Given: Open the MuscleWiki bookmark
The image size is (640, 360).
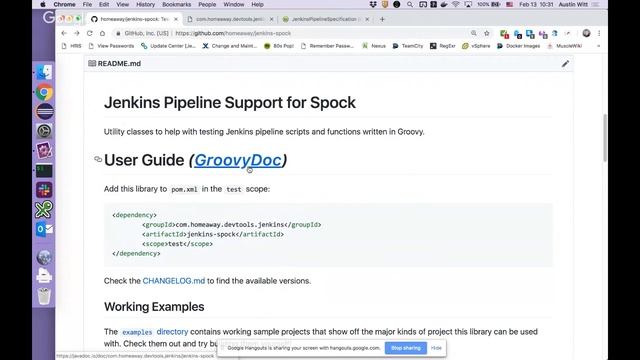Looking at the screenshot, I should [x=565, y=46].
